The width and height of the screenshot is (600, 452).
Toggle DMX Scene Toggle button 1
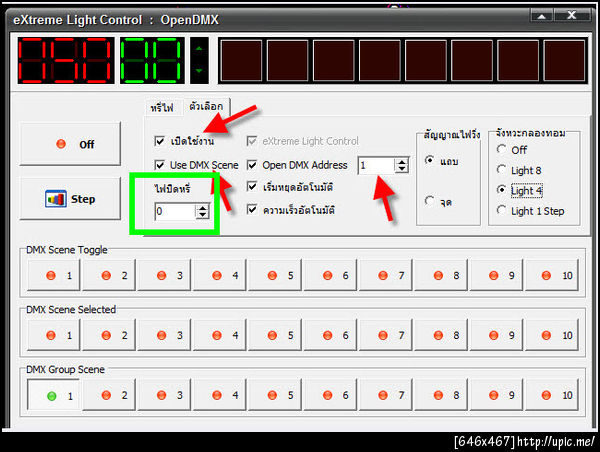pos(54,275)
